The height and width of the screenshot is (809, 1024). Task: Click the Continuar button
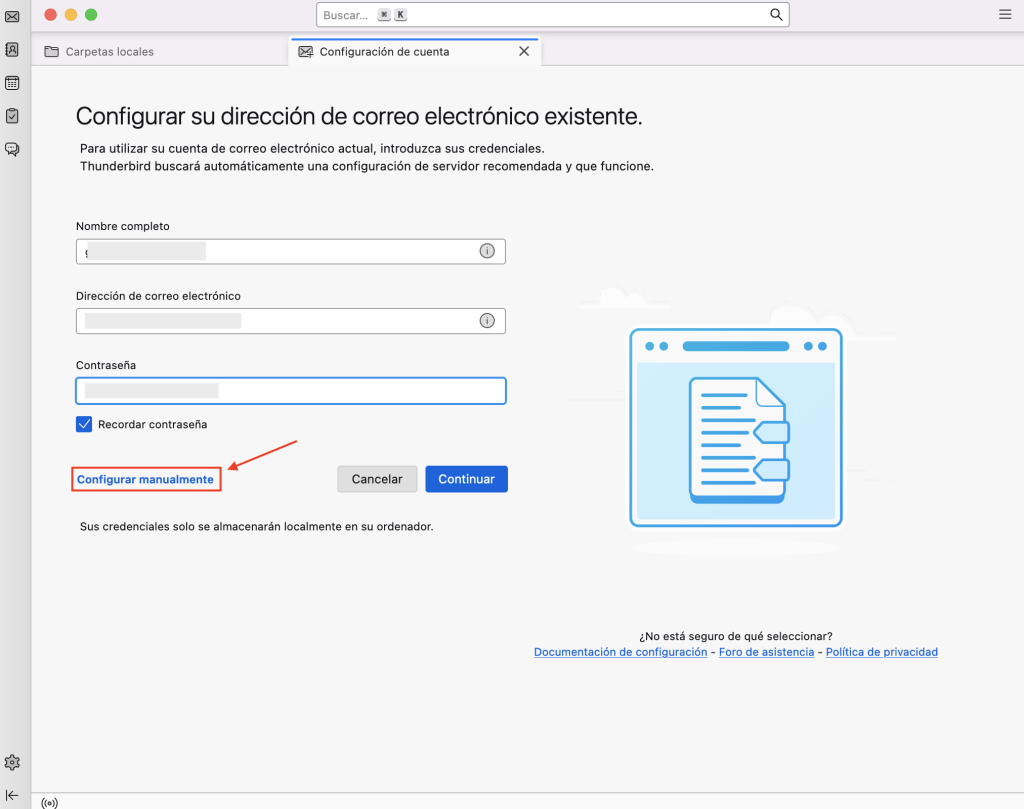[x=466, y=479]
